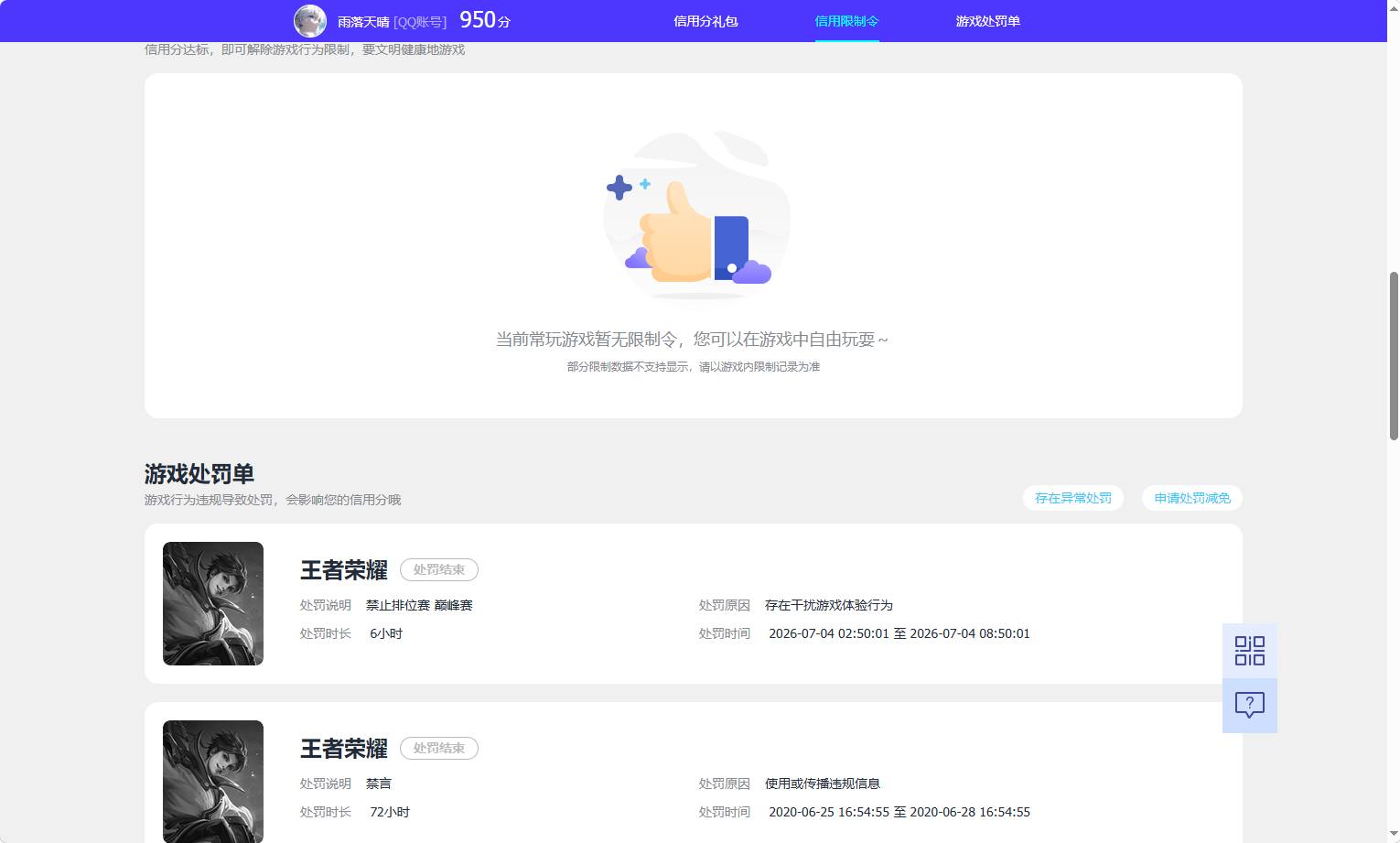Click the 2026-07-04 penalty time range

899,633
